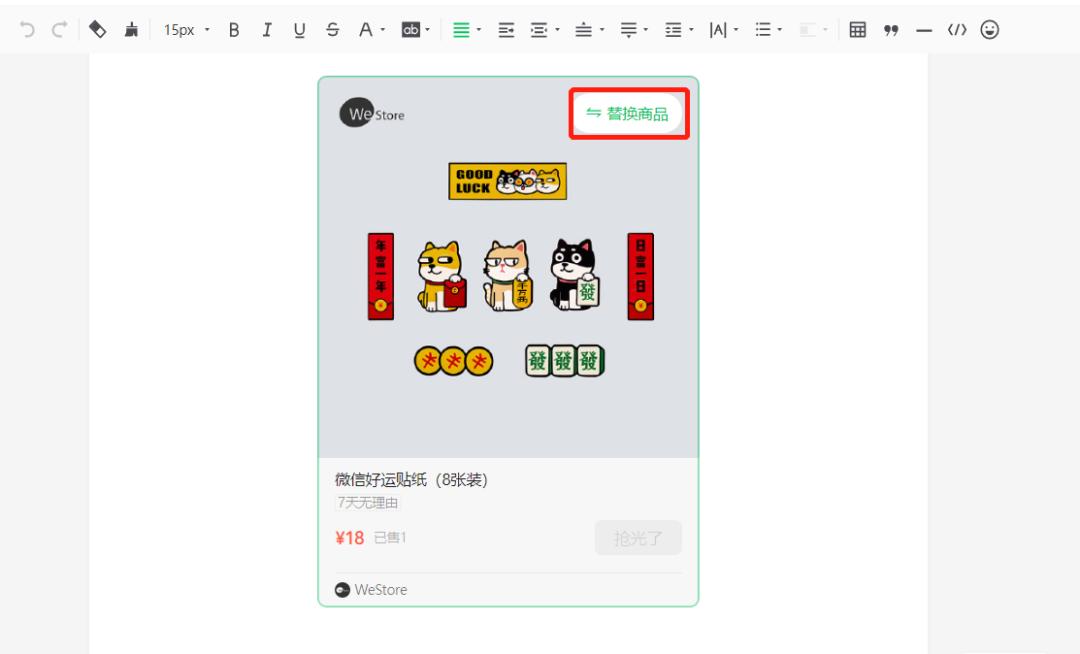Open the emoji picker
This screenshot has height=654, width=1080.
990,30
